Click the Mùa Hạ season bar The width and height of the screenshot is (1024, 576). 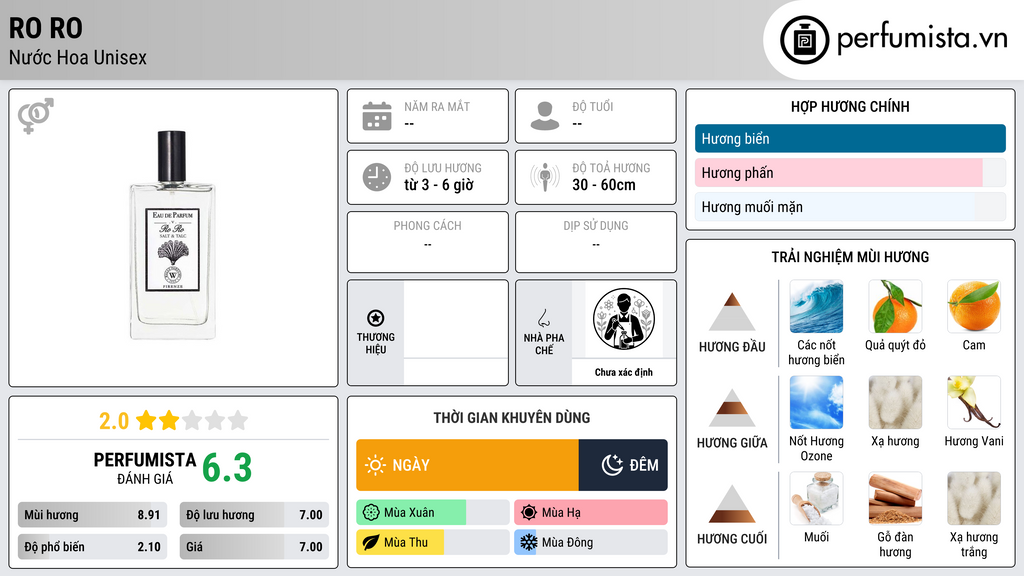[591, 513]
